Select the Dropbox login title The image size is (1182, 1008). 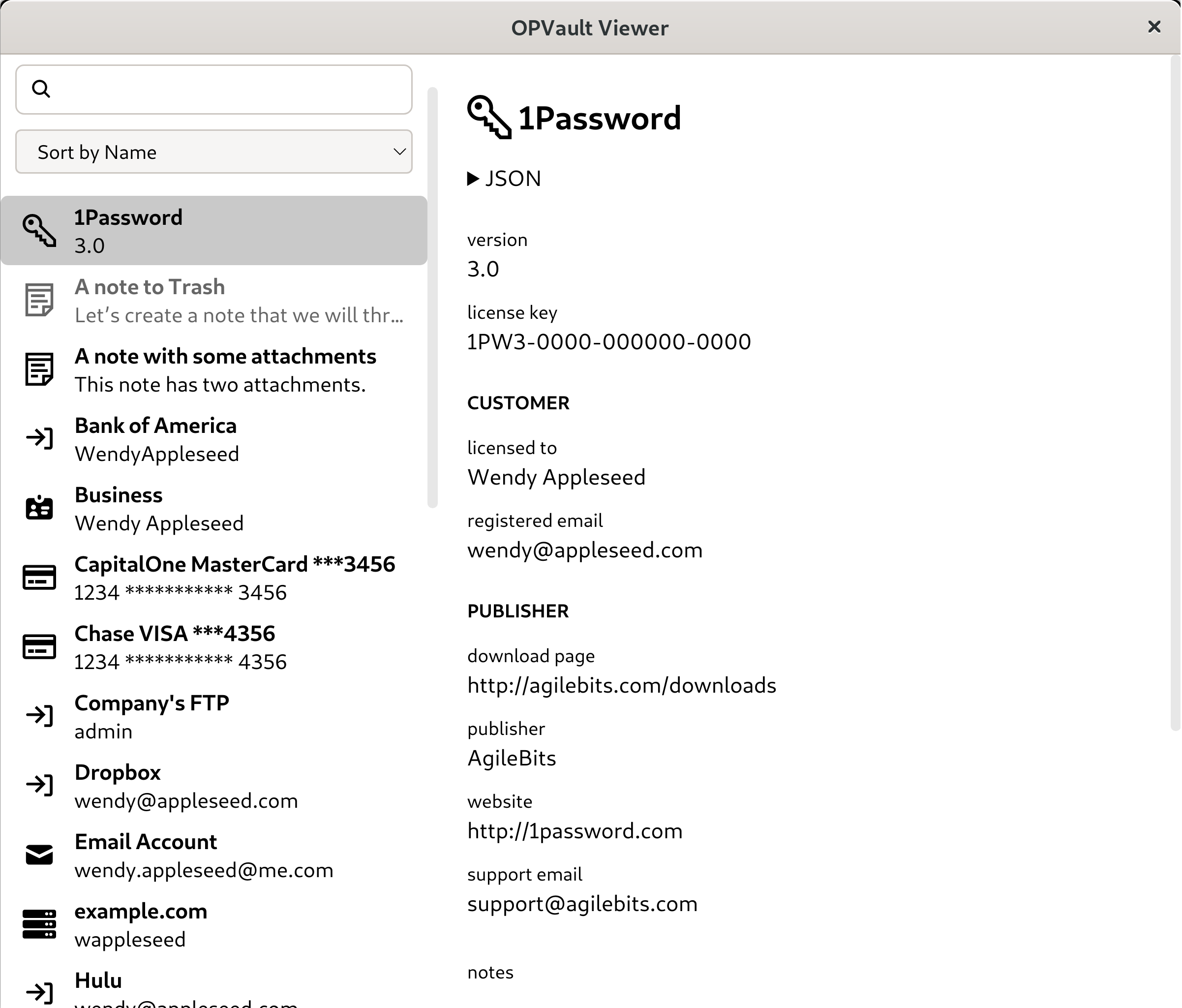pyautogui.click(x=118, y=772)
